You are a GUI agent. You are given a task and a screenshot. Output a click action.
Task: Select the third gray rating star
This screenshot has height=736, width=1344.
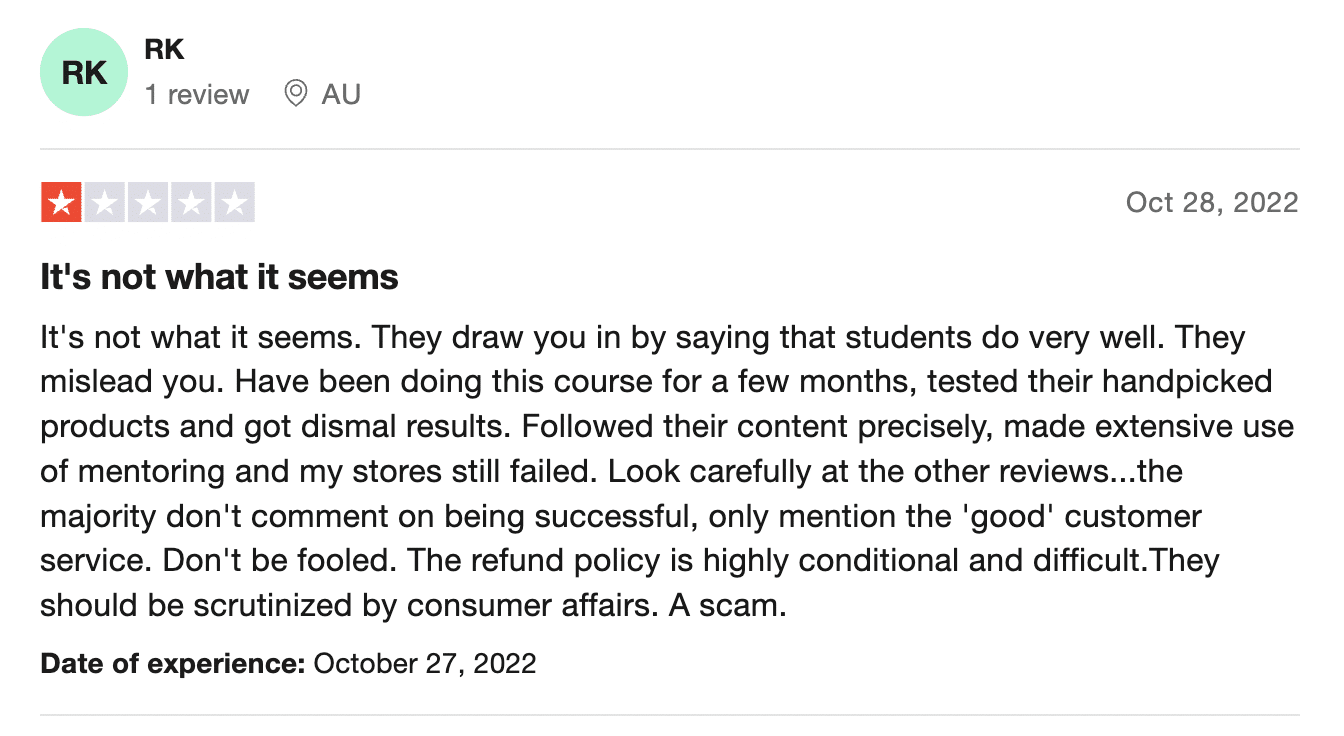147,202
